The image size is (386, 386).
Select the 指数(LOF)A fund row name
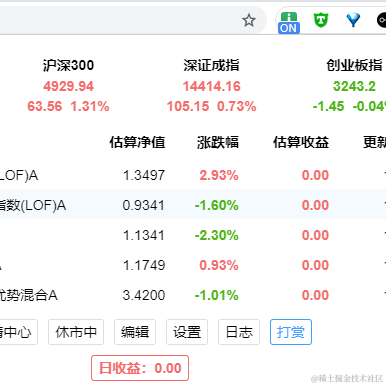32,205
